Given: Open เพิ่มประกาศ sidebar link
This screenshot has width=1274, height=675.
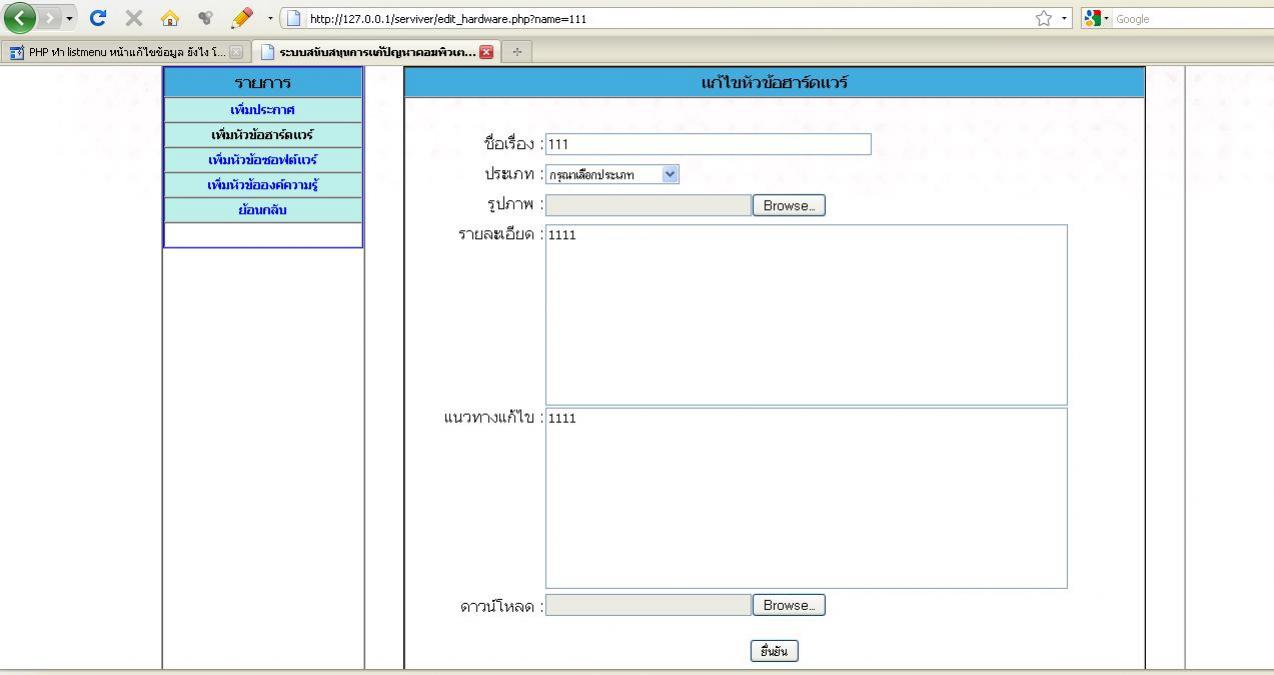Looking at the screenshot, I should [x=263, y=109].
